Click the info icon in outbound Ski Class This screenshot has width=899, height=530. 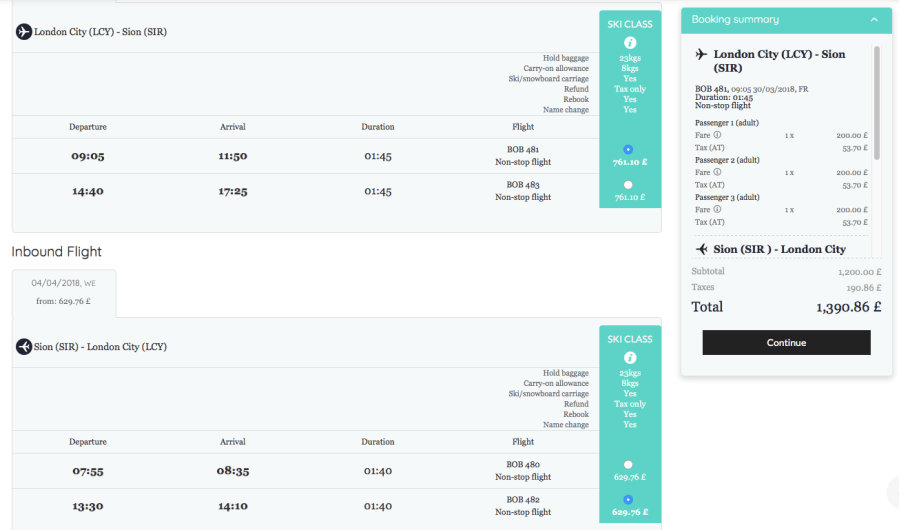point(629,43)
